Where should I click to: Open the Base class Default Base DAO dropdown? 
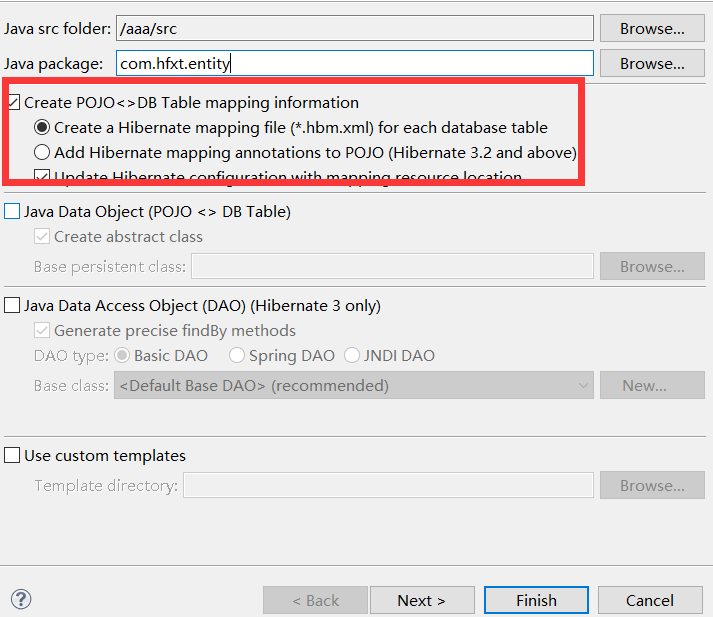pyautogui.click(x=354, y=386)
